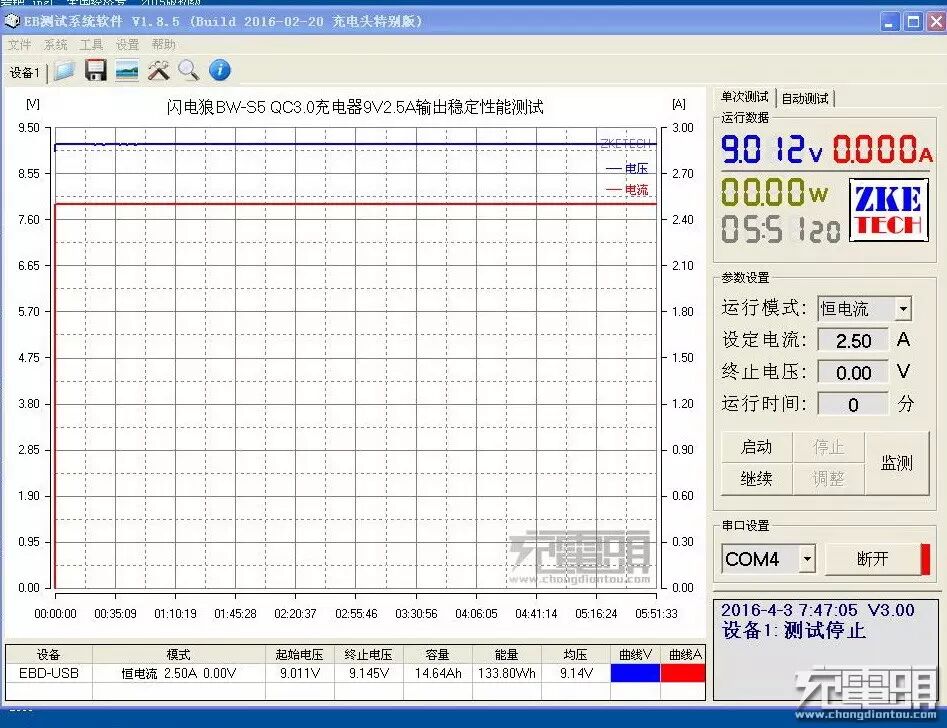Click the 9.011V starting voltage cell
This screenshot has height=728, width=947.
coord(300,673)
